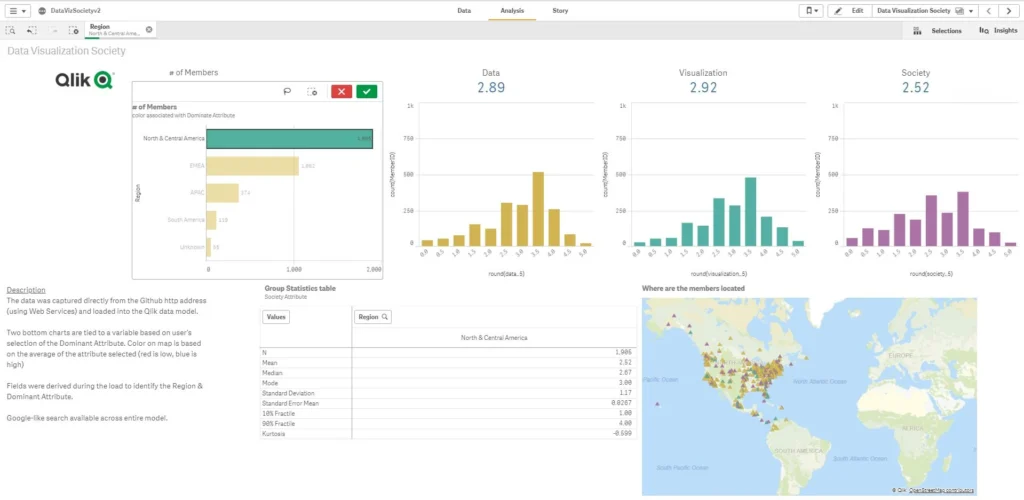The width and height of the screenshot is (1024, 500).
Task: Go to the previous sheet arrow
Action: tap(988, 10)
